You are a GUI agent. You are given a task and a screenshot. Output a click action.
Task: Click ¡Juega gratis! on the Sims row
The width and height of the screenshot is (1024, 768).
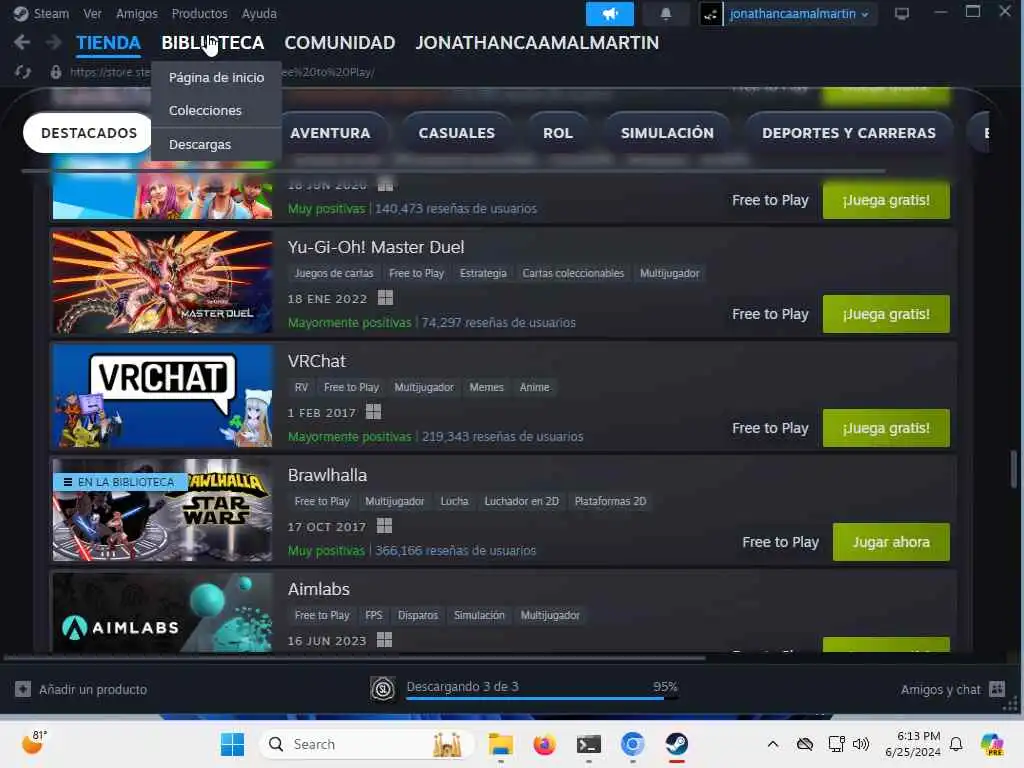coord(886,200)
